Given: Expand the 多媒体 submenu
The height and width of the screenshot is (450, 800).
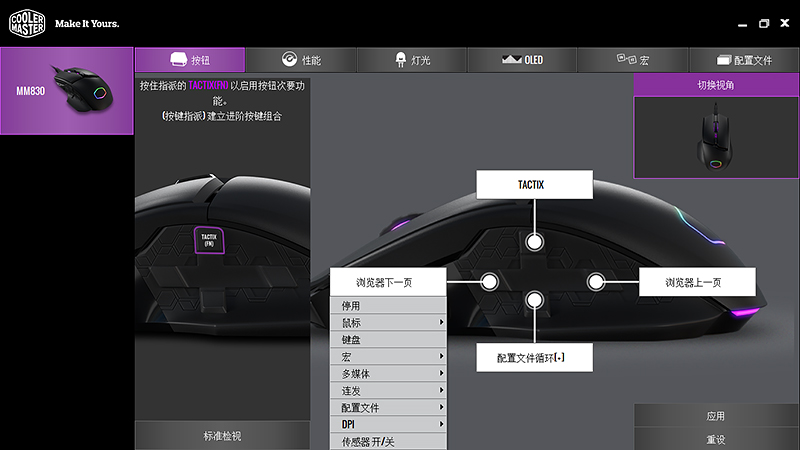Looking at the screenshot, I should click(x=388, y=373).
